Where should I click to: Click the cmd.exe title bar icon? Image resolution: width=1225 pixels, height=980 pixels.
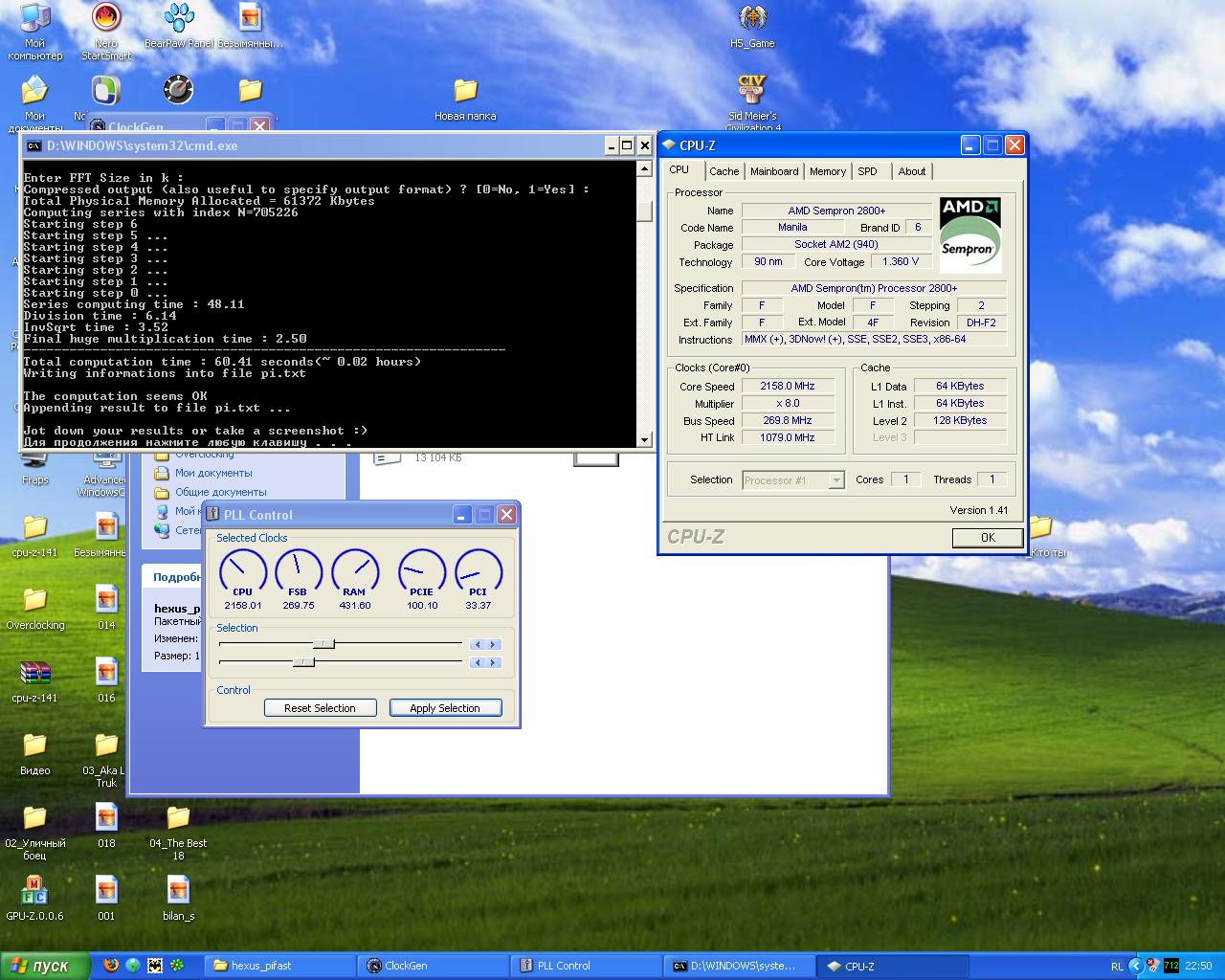coord(33,145)
